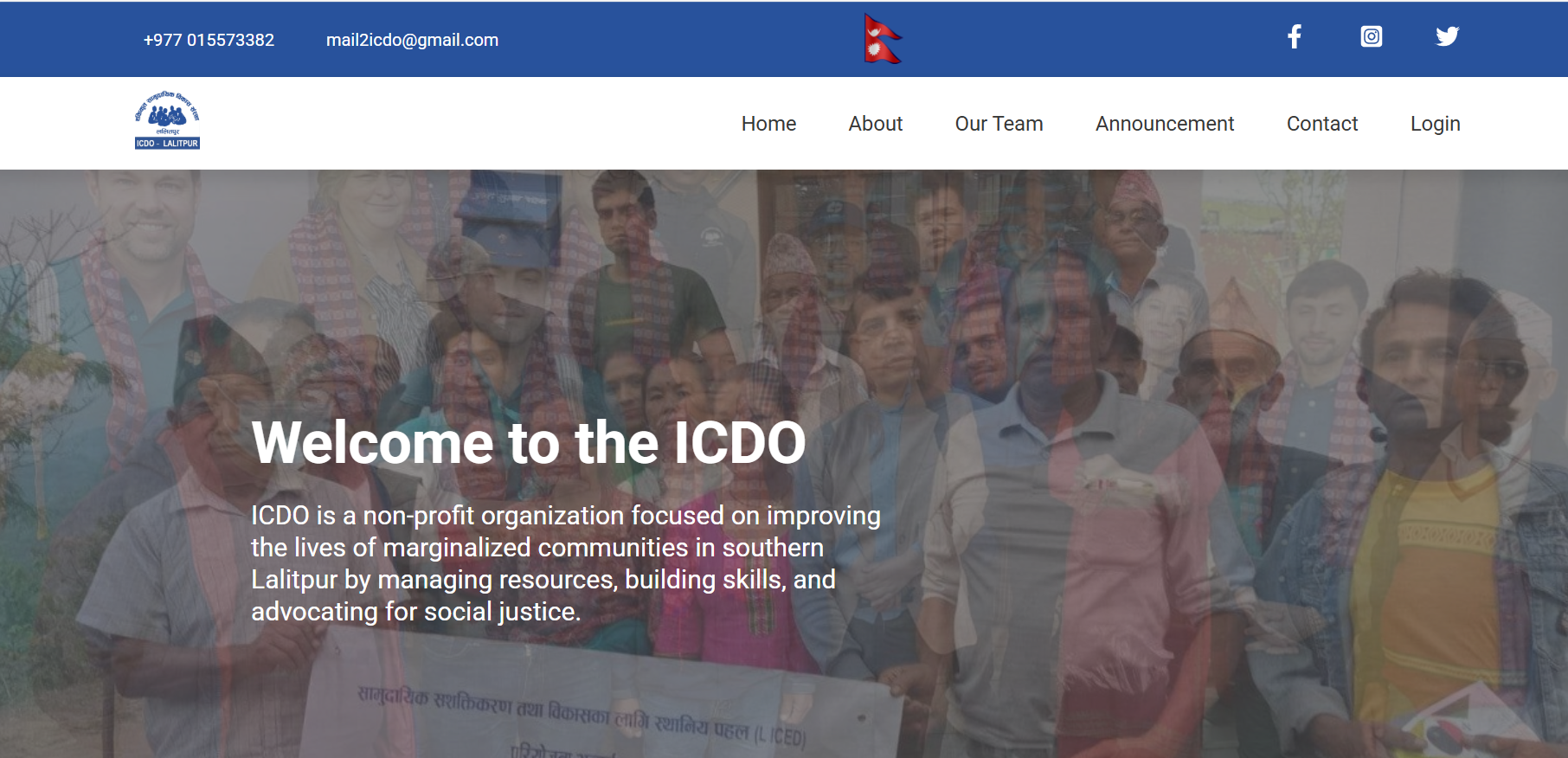Viewport: 1568px width, 758px height.
Task: Click the Nepal flag icon
Action: point(882,39)
